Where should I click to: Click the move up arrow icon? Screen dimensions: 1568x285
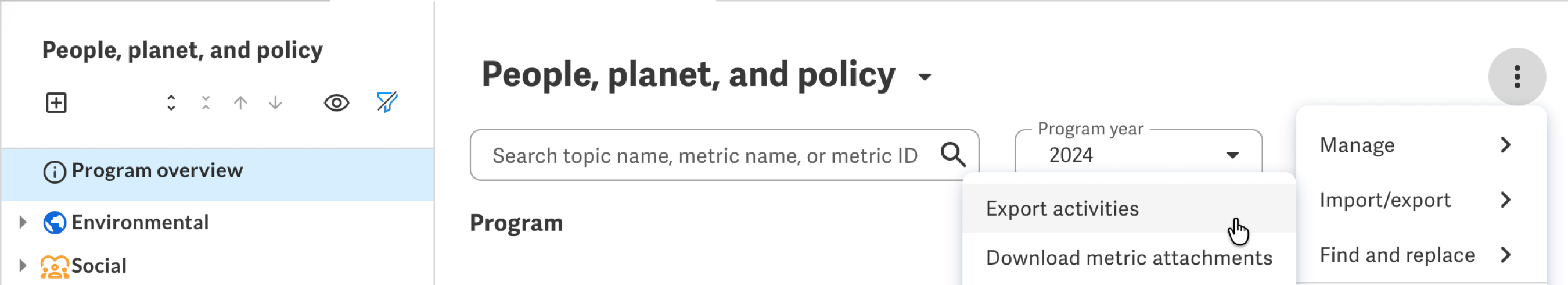pos(240,102)
